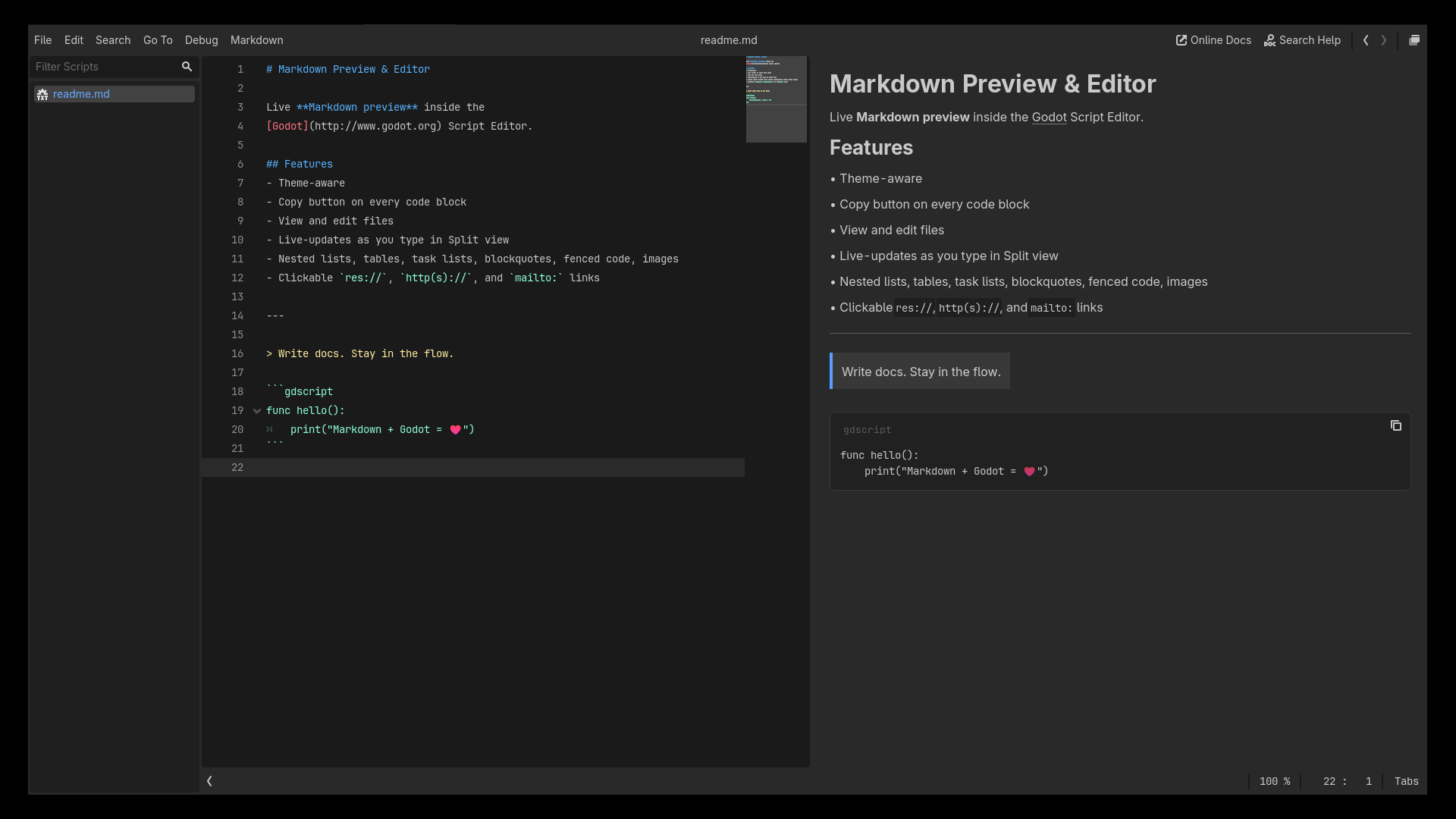Click the readme.md title in top bar
Screen dimensions: 1456x819
pyautogui.click(x=728, y=40)
